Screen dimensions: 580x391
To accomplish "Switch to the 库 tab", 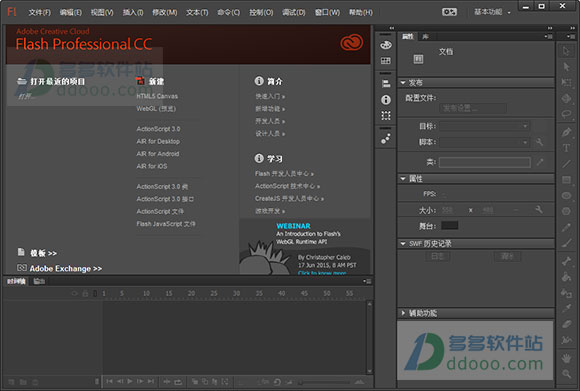I will tap(425, 37).
